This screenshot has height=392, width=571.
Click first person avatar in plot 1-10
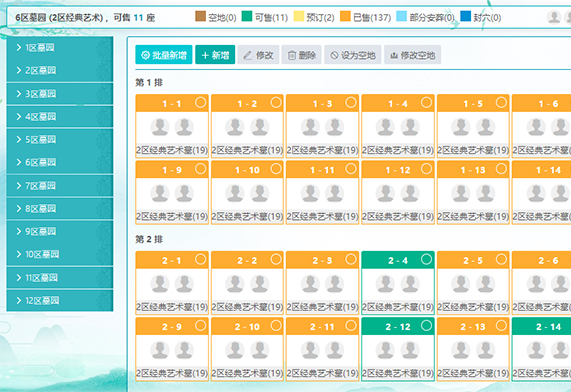[x=235, y=193]
